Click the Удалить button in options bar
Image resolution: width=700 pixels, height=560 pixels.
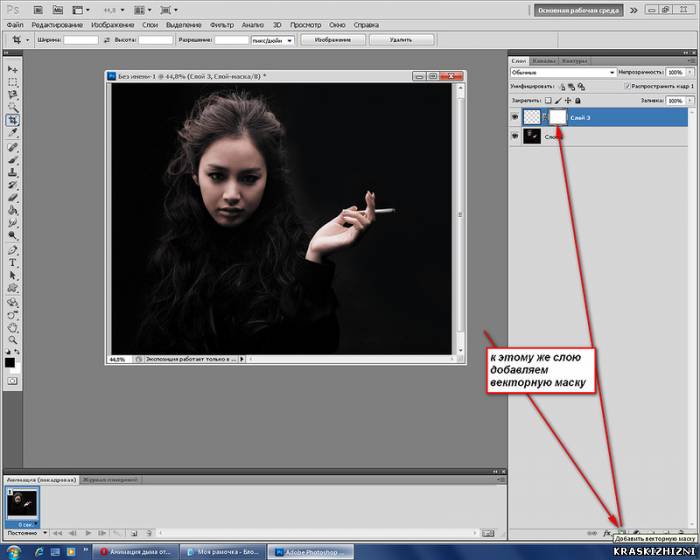401,40
